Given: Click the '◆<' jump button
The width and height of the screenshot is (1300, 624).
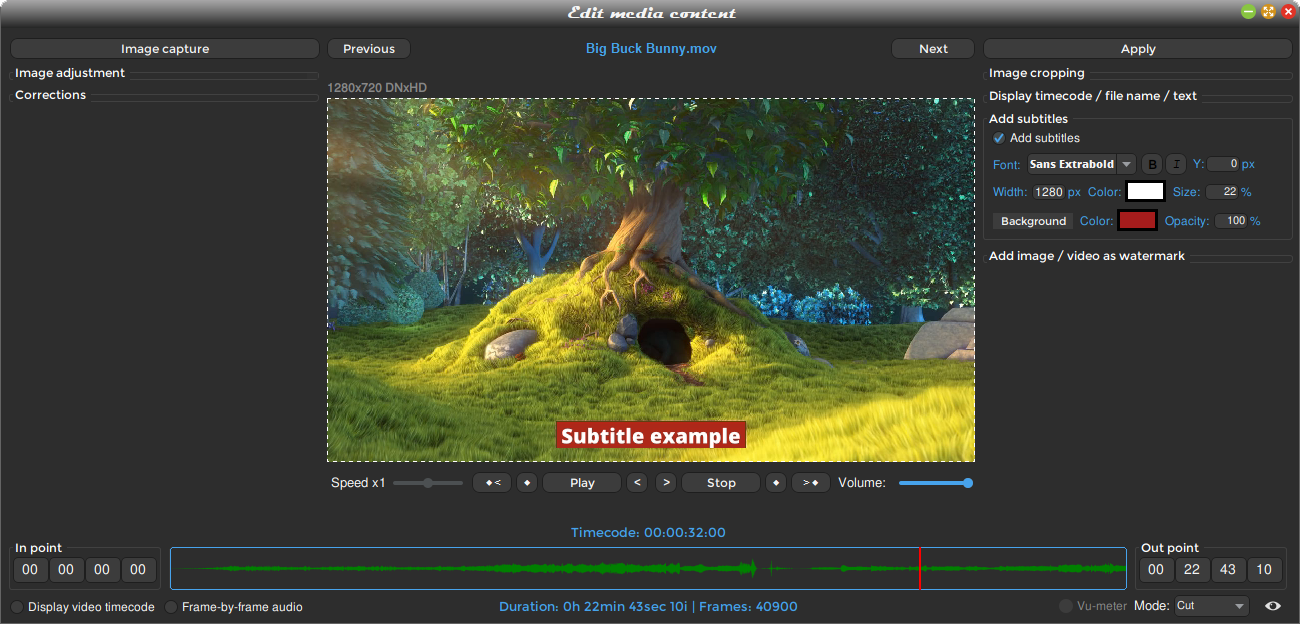Looking at the screenshot, I should 491,483.
